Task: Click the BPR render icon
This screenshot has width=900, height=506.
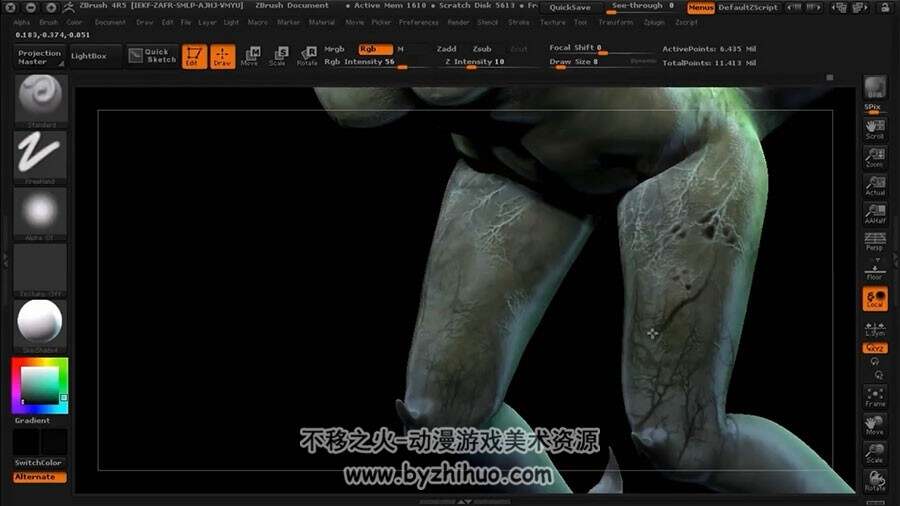Action: coord(875,87)
